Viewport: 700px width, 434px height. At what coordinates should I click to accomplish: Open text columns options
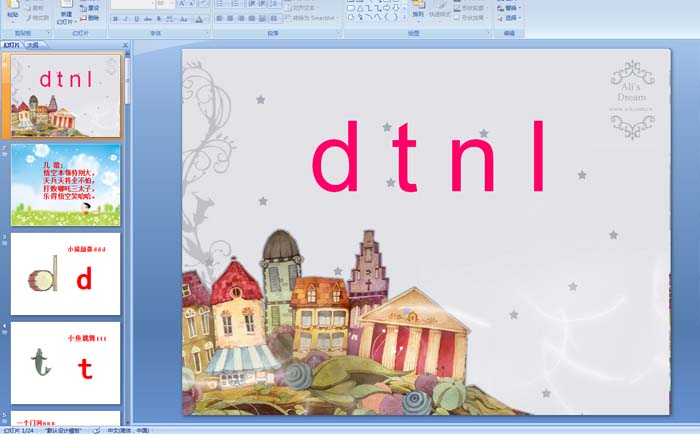275,19
